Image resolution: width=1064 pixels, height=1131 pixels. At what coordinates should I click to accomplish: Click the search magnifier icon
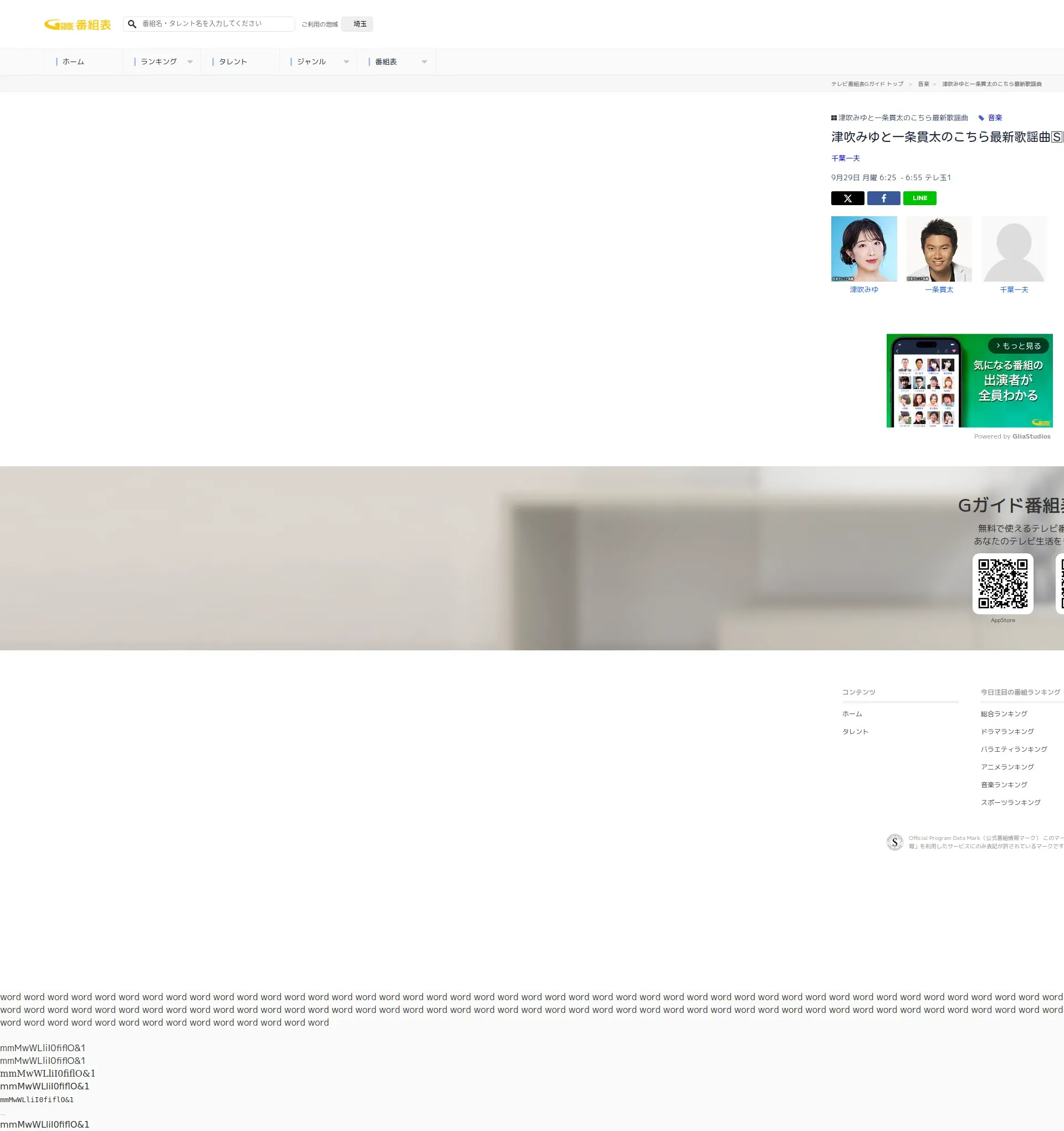pos(132,24)
